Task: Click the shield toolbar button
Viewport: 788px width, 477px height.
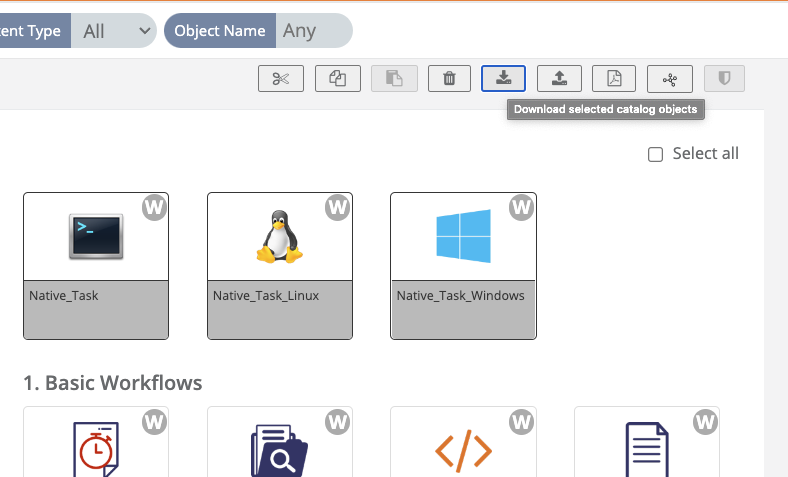Action: pyautogui.click(x=724, y=78)
